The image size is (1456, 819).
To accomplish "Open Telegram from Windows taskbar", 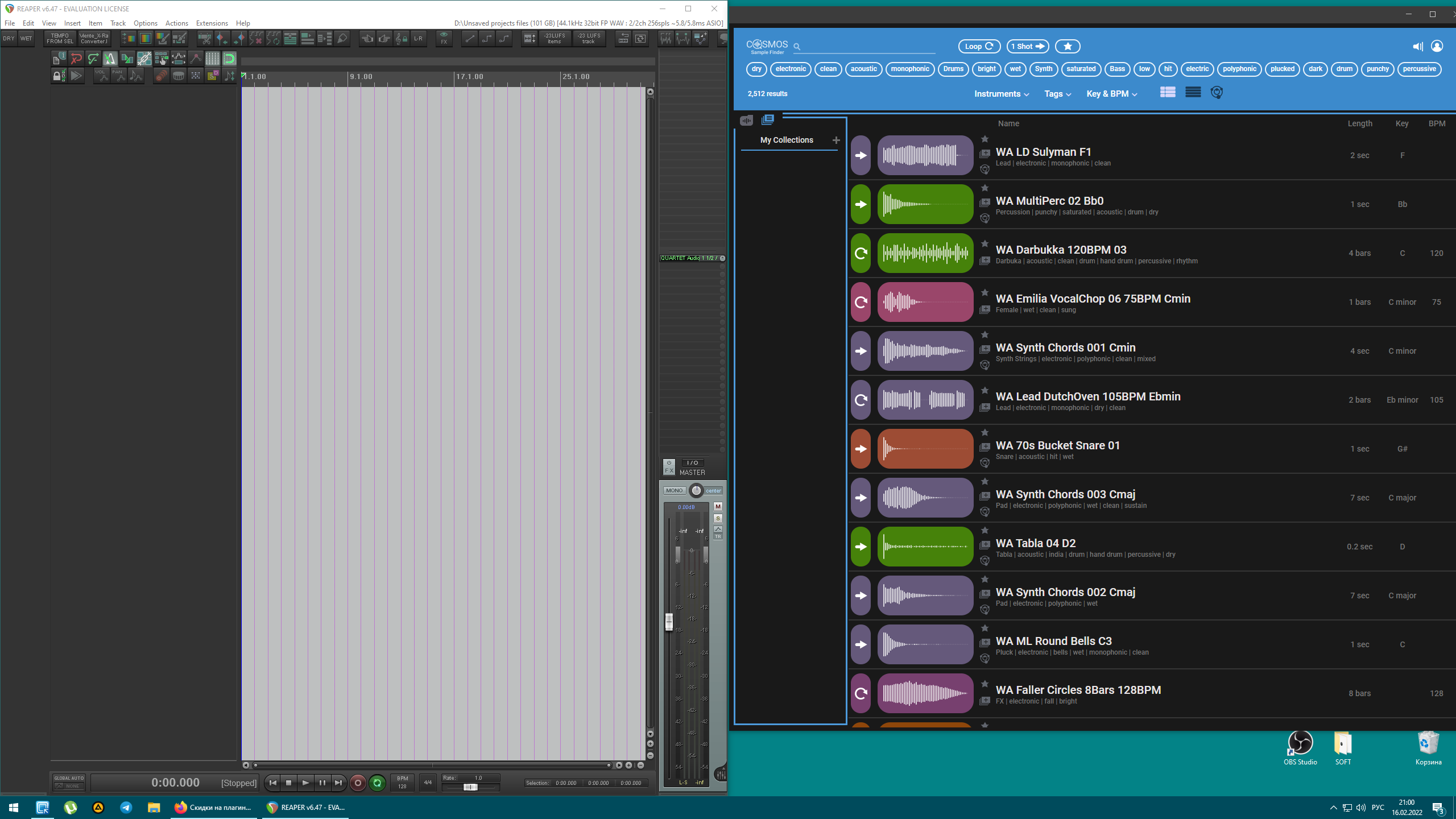I will (126, 808).
